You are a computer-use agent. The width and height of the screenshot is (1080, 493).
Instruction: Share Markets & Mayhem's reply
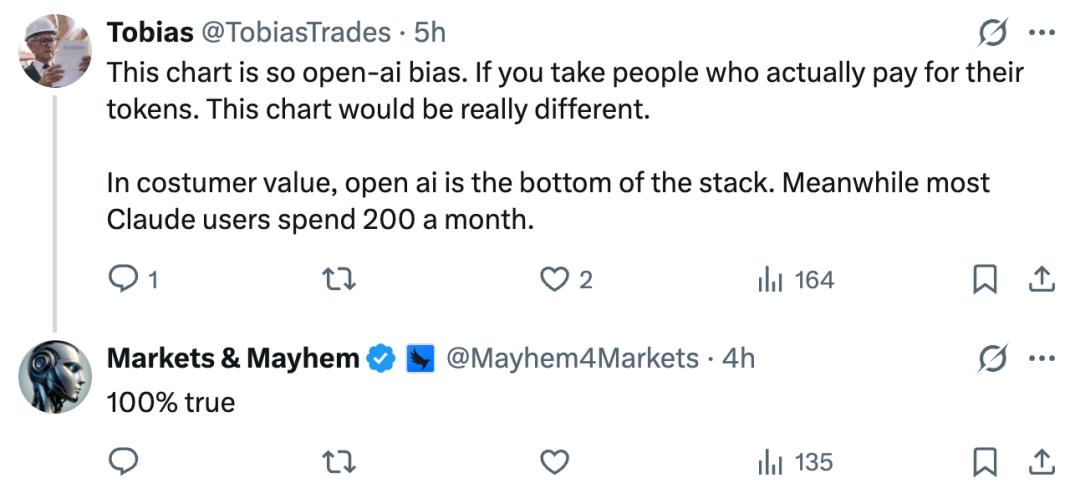pyautogui.click(x=1040, y=462)
